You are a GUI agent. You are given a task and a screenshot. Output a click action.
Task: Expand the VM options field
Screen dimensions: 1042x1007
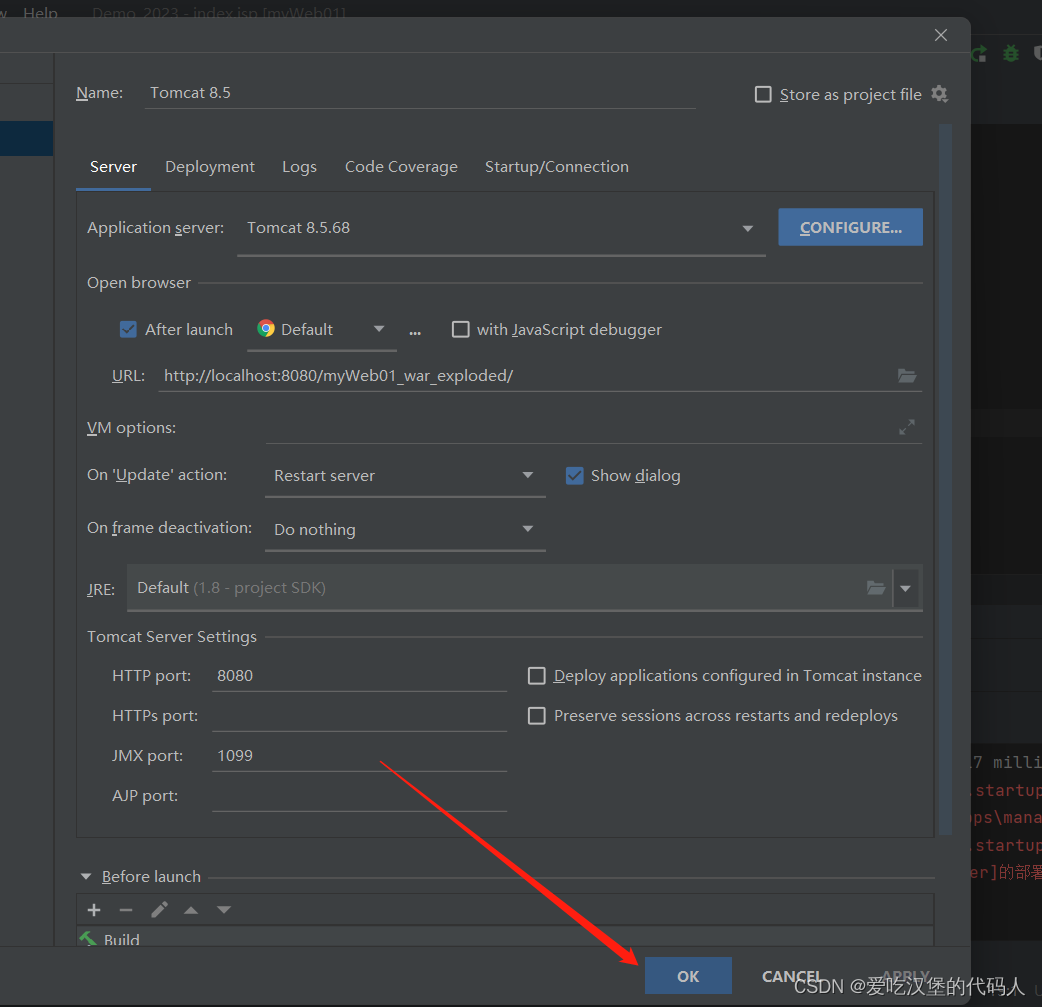(906, 427)
